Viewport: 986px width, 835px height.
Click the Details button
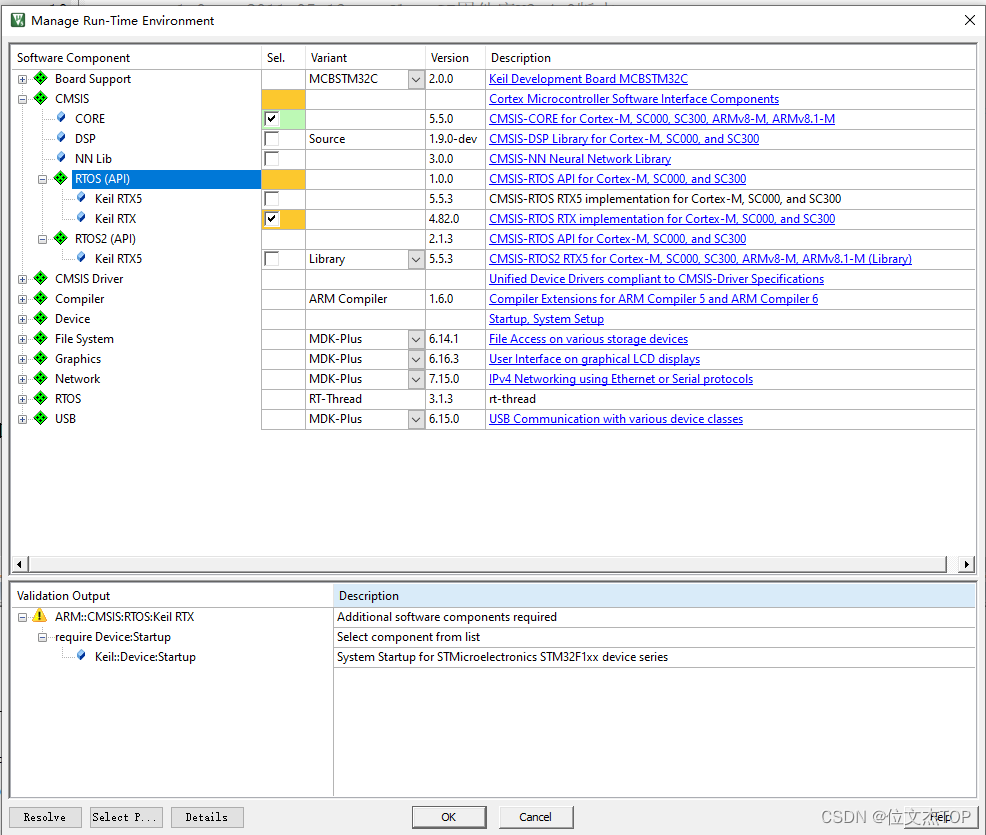pyautogui.click(x=207, y=817)
